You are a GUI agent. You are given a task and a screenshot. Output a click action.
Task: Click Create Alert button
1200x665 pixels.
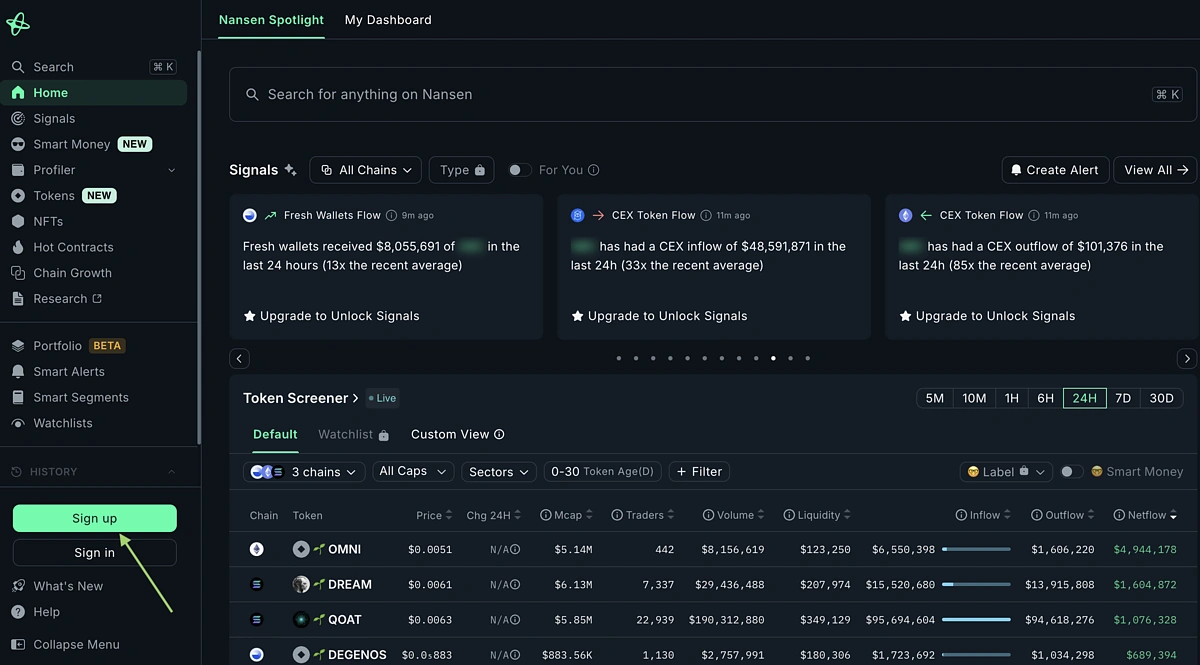(x=1054, y=170)
